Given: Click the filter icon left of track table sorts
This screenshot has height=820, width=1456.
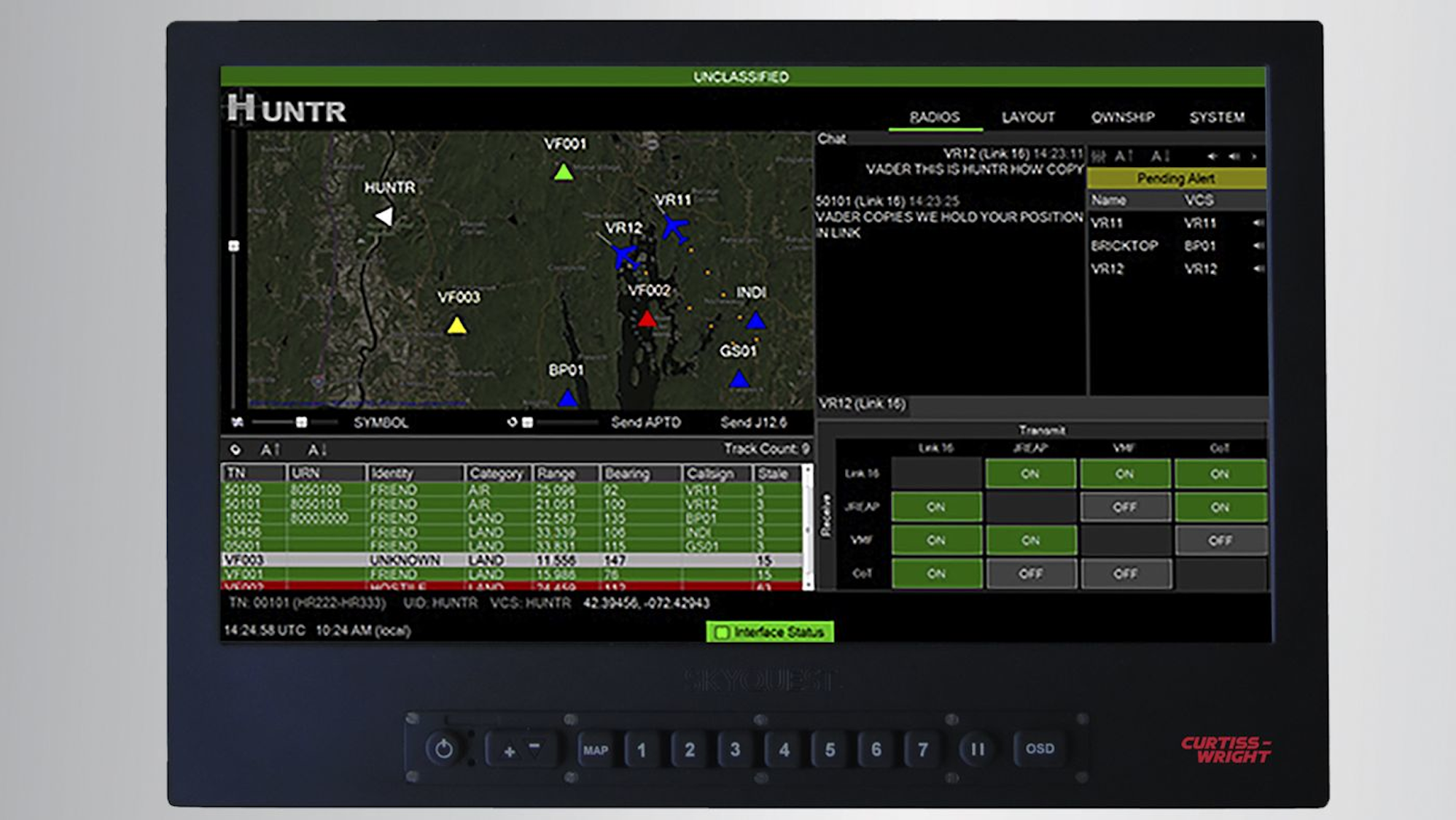Looking at the screenshot, I should click(235, 450).
